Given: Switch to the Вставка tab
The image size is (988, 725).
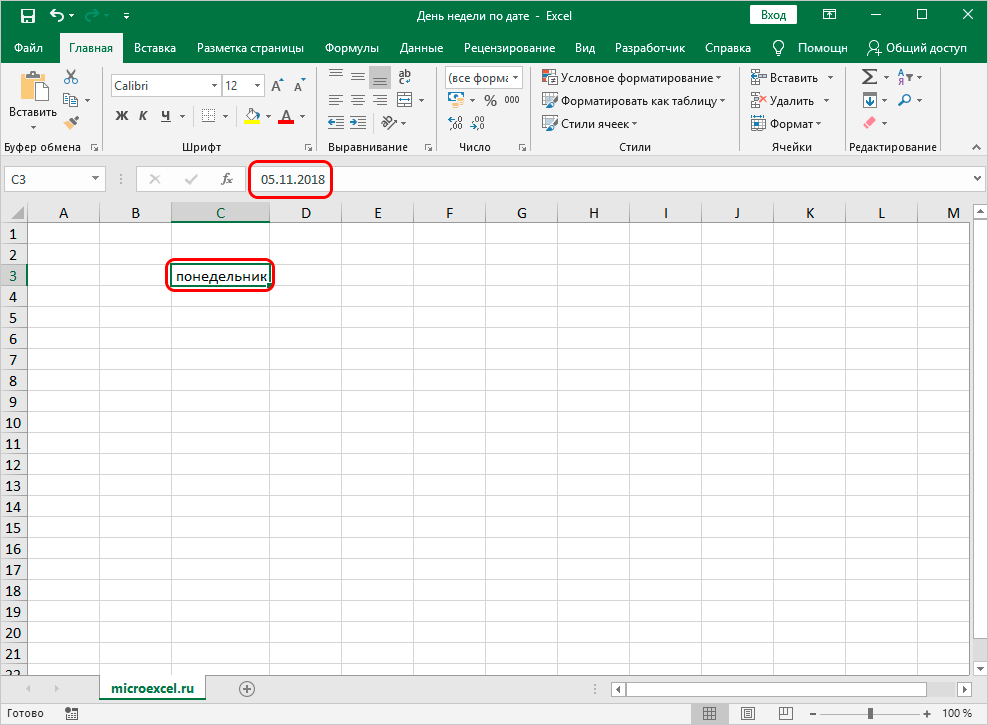Looking at the screenshot, I should pos(154,48).
